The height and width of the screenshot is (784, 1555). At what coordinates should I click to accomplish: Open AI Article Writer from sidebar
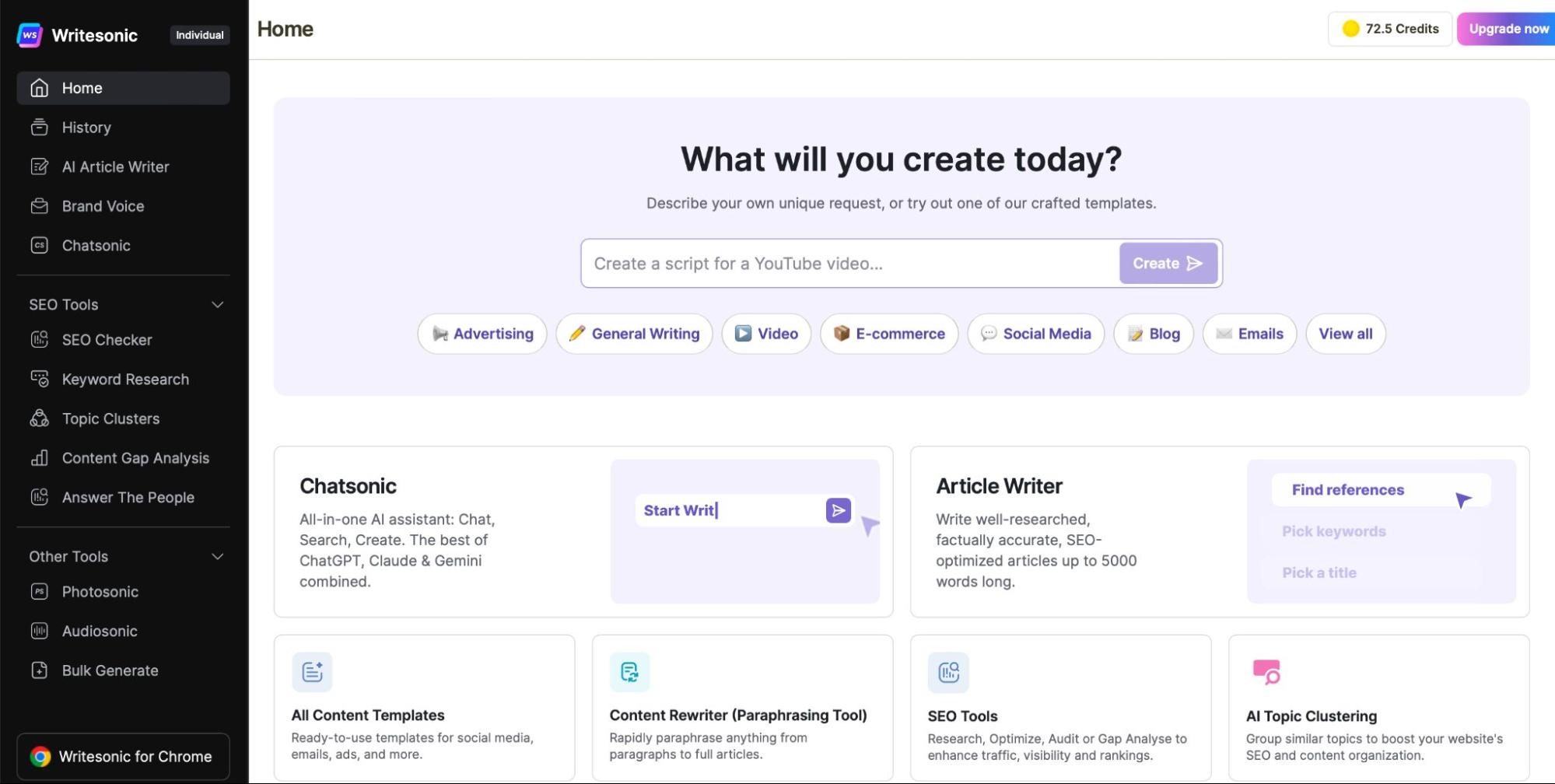point(123,166)
